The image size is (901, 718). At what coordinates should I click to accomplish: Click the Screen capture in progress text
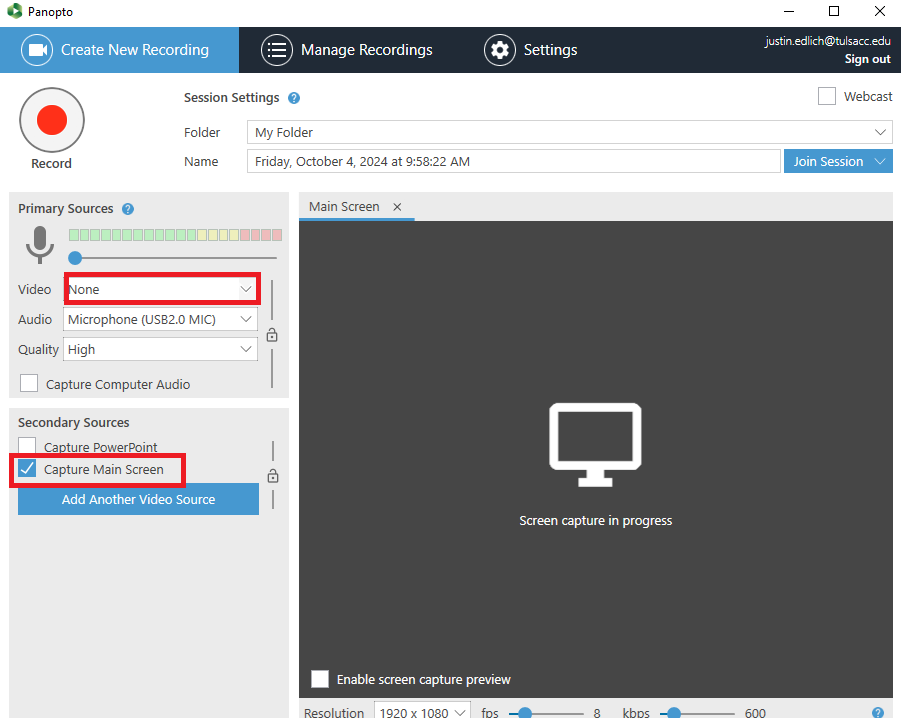[x=595, y=520]
